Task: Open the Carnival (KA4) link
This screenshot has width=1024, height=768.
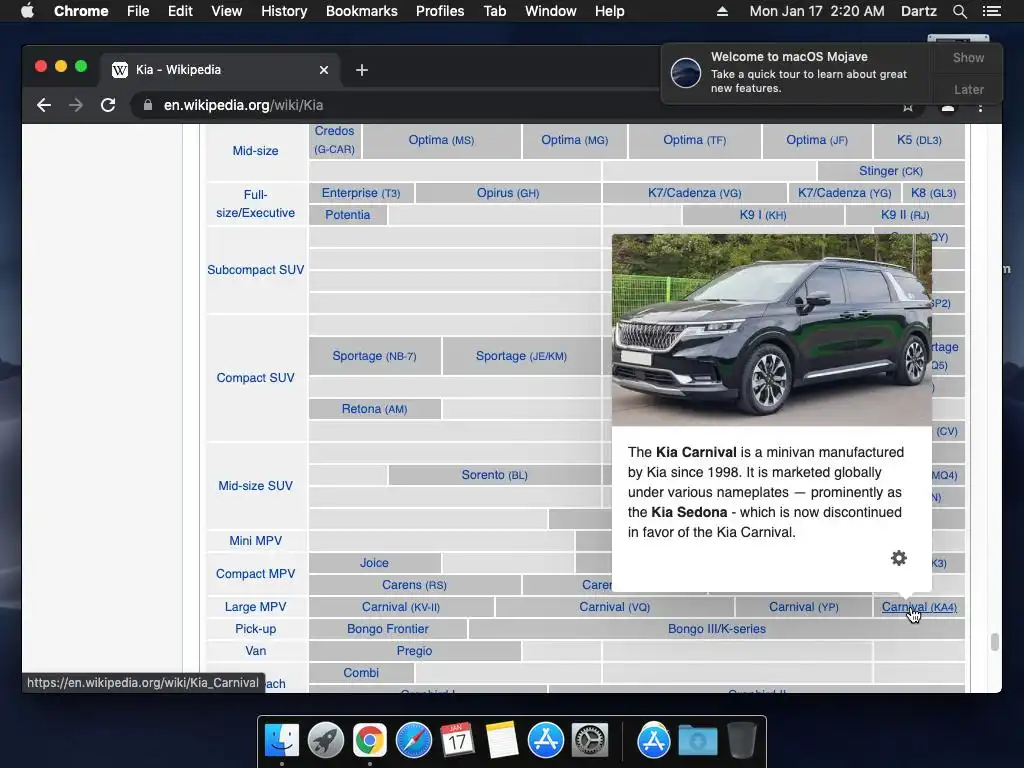Action: (919, 607)
